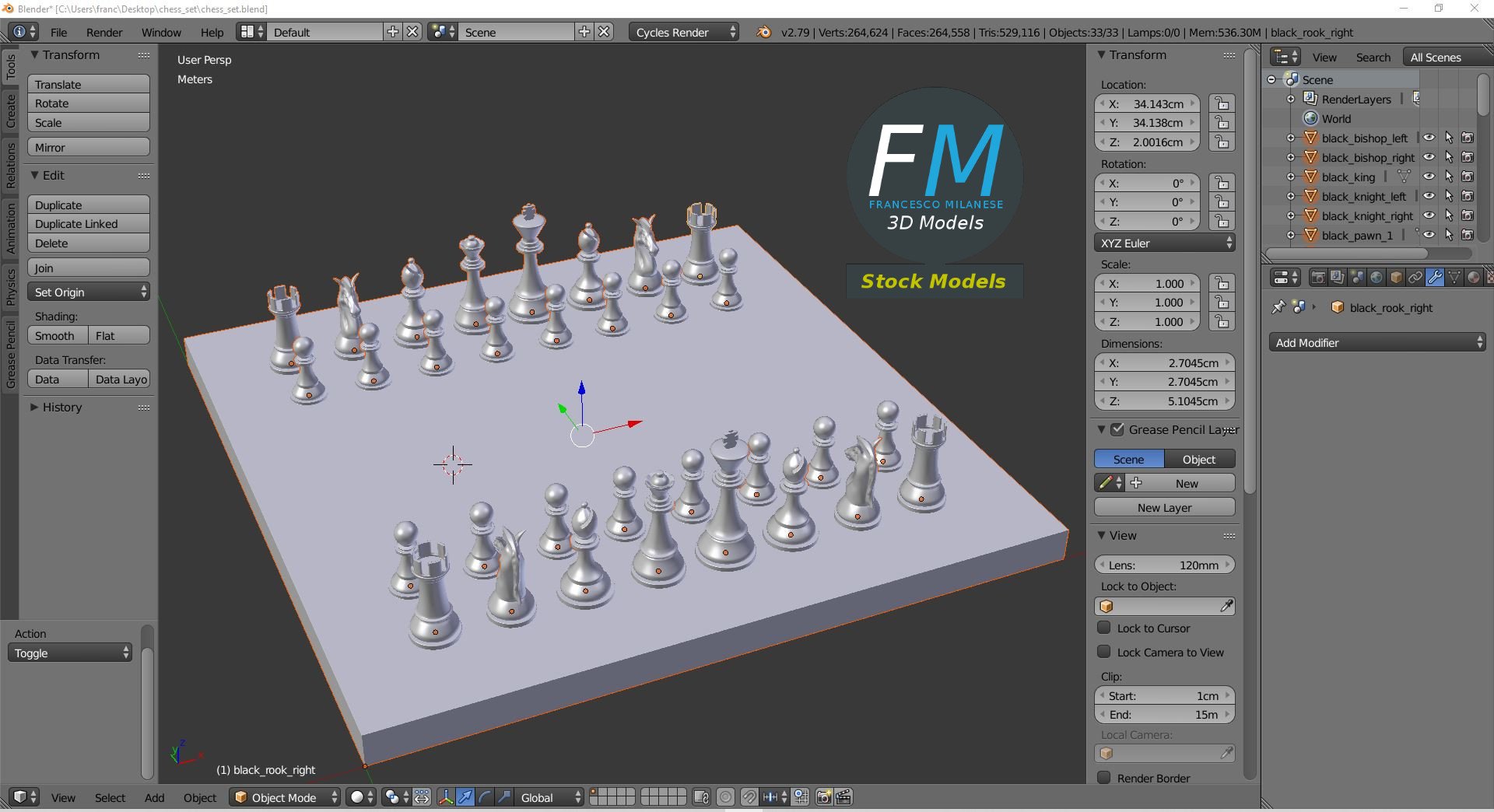Open the XYZ Euler rotation mode dropdown
1494x812 pixels.
tap(1164, 243)
